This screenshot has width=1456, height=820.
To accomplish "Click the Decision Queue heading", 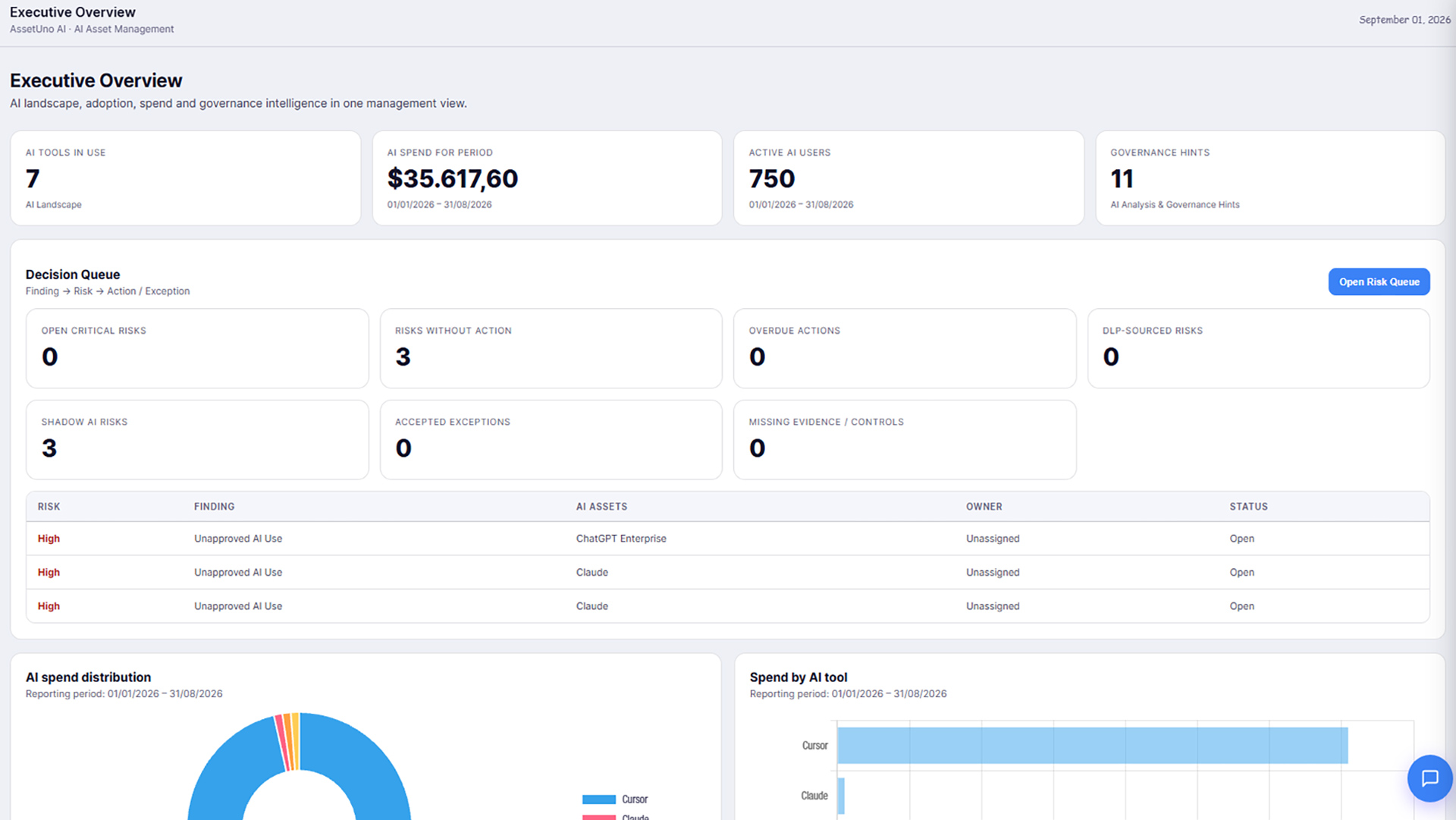I will 73,275.
